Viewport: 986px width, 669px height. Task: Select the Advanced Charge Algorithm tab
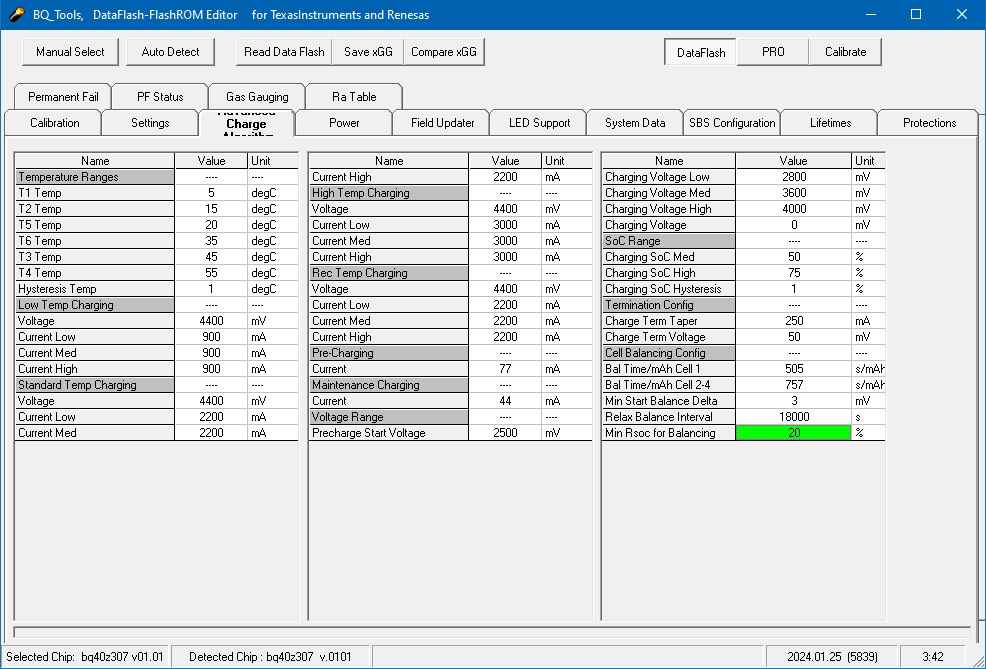[246, 123]
